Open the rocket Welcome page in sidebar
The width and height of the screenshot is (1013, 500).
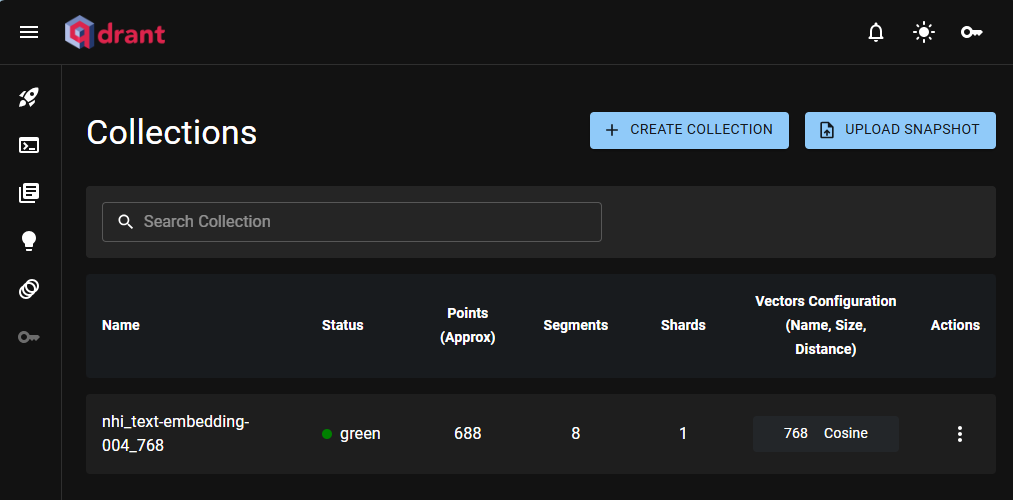[29, 98]
